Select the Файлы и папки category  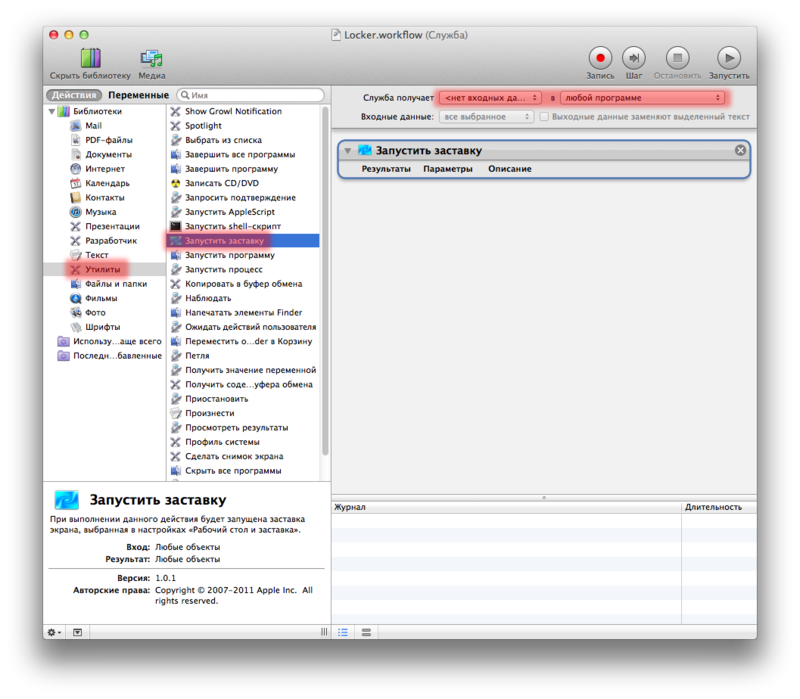[116, 284]
